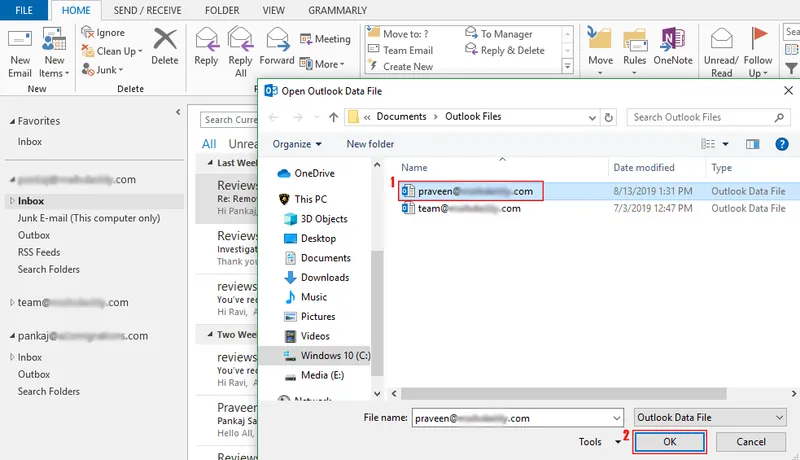Forward the selected email

pyautogui.click(x=277, y=47)
